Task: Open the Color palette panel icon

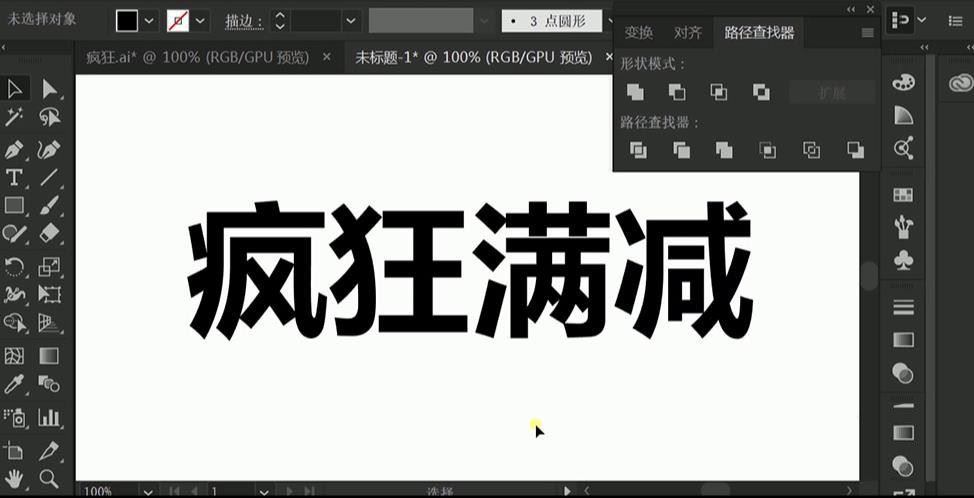Action: point(903,82)
